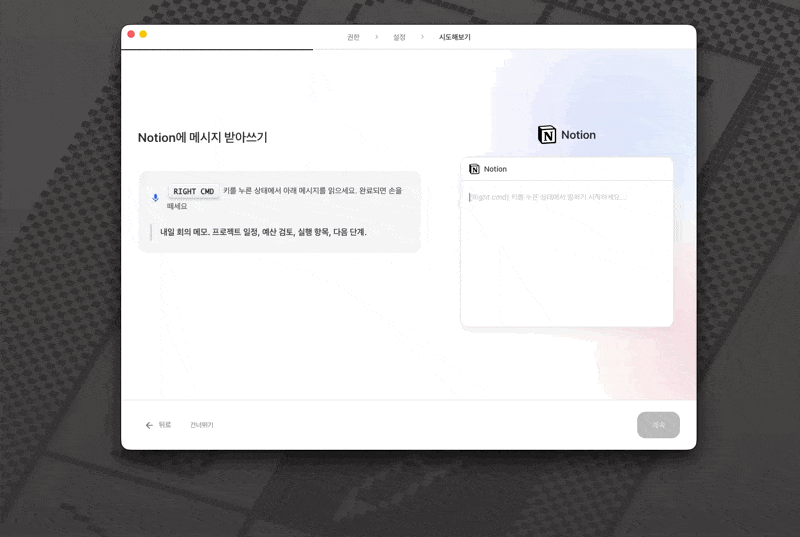
Task: Click the back arrow labeled 뒤로
Action: pos(158,425)
